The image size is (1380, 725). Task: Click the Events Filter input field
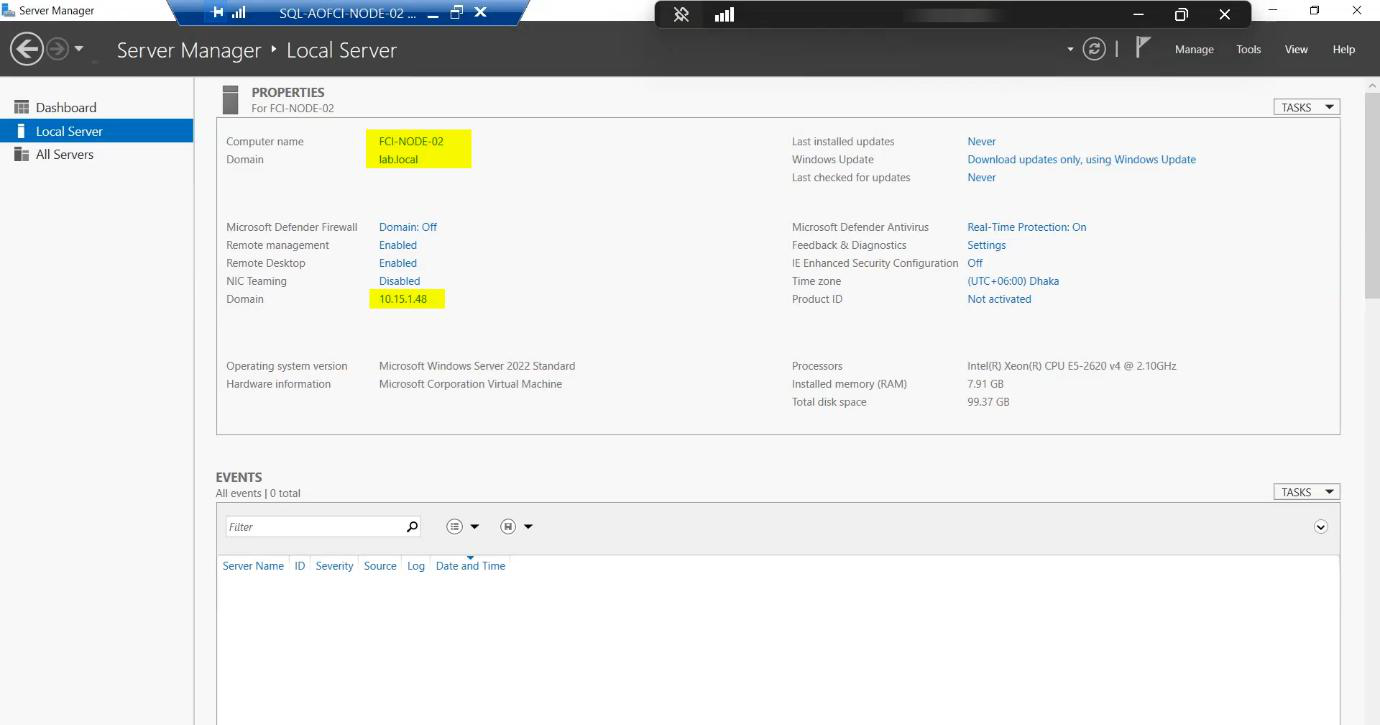[x=314, y=526]
